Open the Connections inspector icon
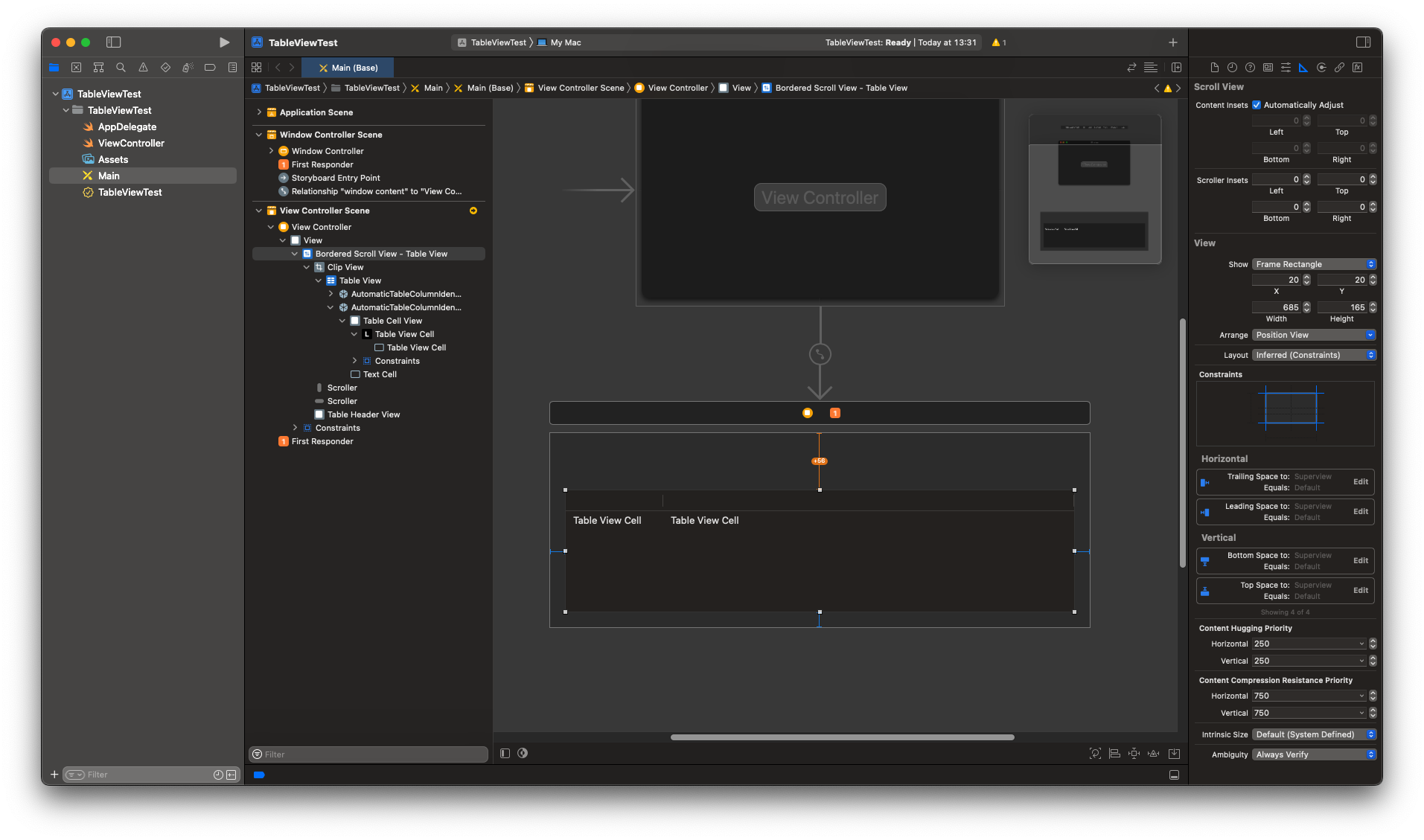This screenshot has width=1424, height=840. tap(1321, 68)
